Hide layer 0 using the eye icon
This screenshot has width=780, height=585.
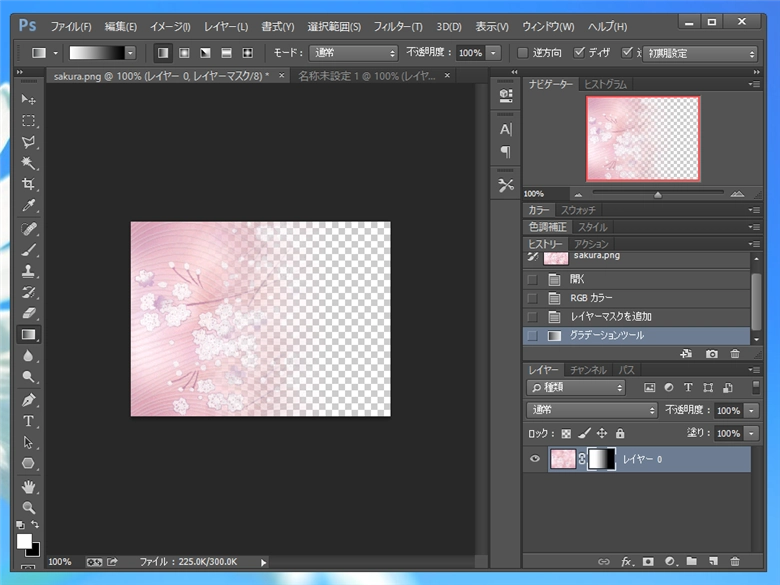[x=535, y=459]
